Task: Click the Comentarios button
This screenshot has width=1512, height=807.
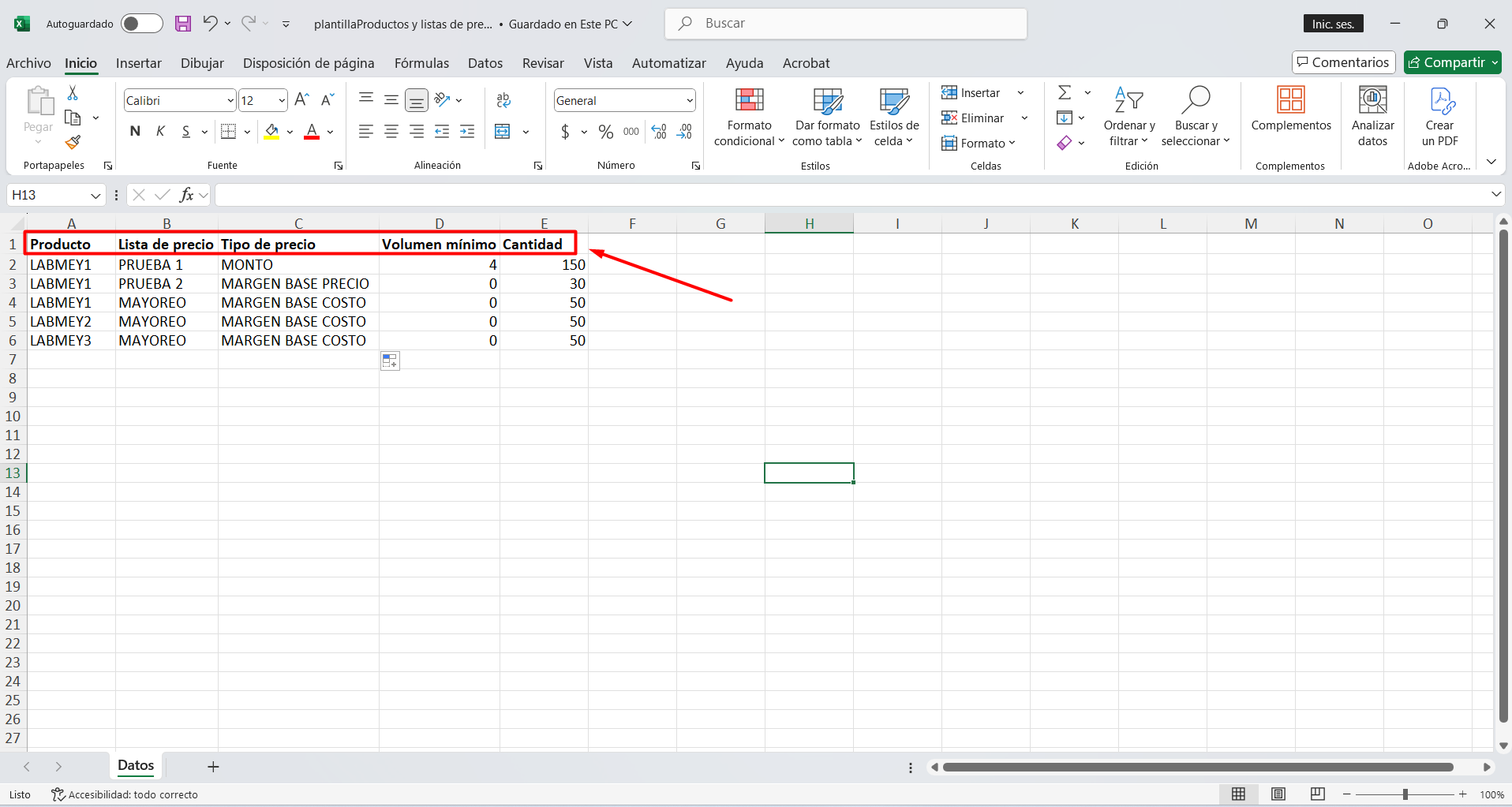Action: [x=1343, y=62]
